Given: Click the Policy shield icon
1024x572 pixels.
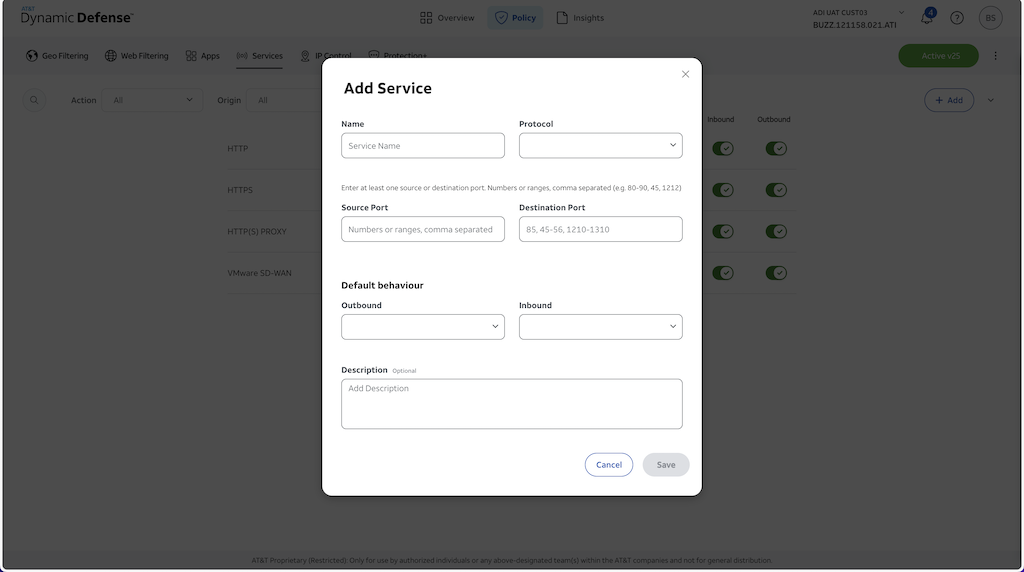Looking at the screenshot, I should (x=501, y=18).
